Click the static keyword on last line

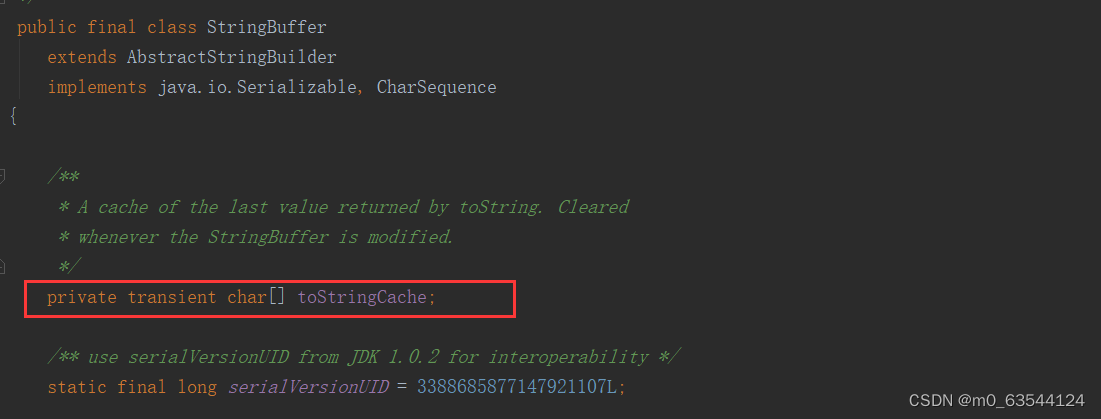click(77, 387)
